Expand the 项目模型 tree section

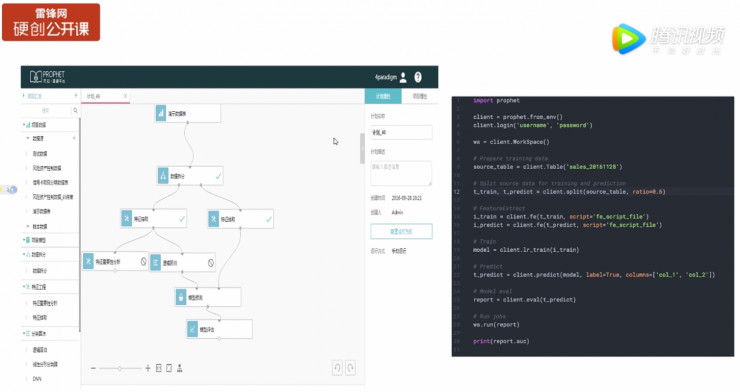pos(24,240)
